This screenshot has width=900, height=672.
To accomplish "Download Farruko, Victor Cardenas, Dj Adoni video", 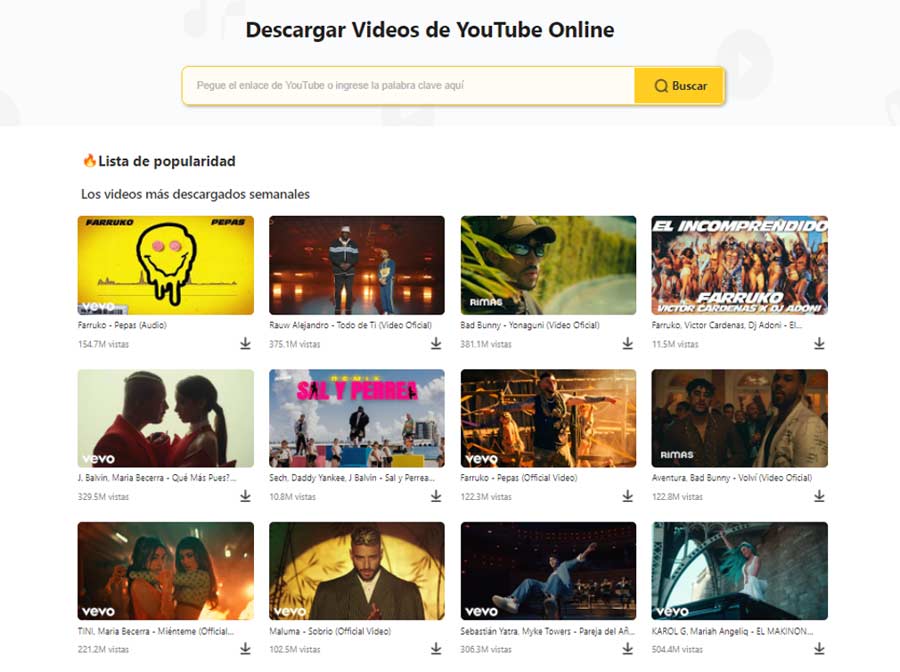I will coord(819,343).
